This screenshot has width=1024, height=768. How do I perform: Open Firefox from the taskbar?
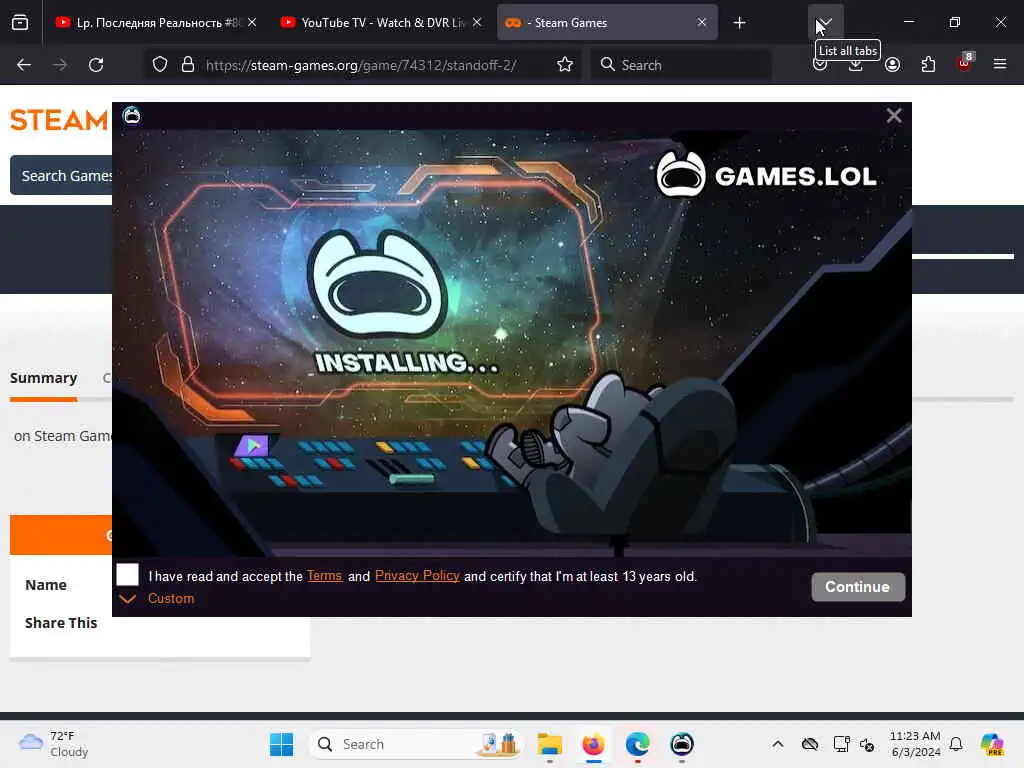(593, 744)
